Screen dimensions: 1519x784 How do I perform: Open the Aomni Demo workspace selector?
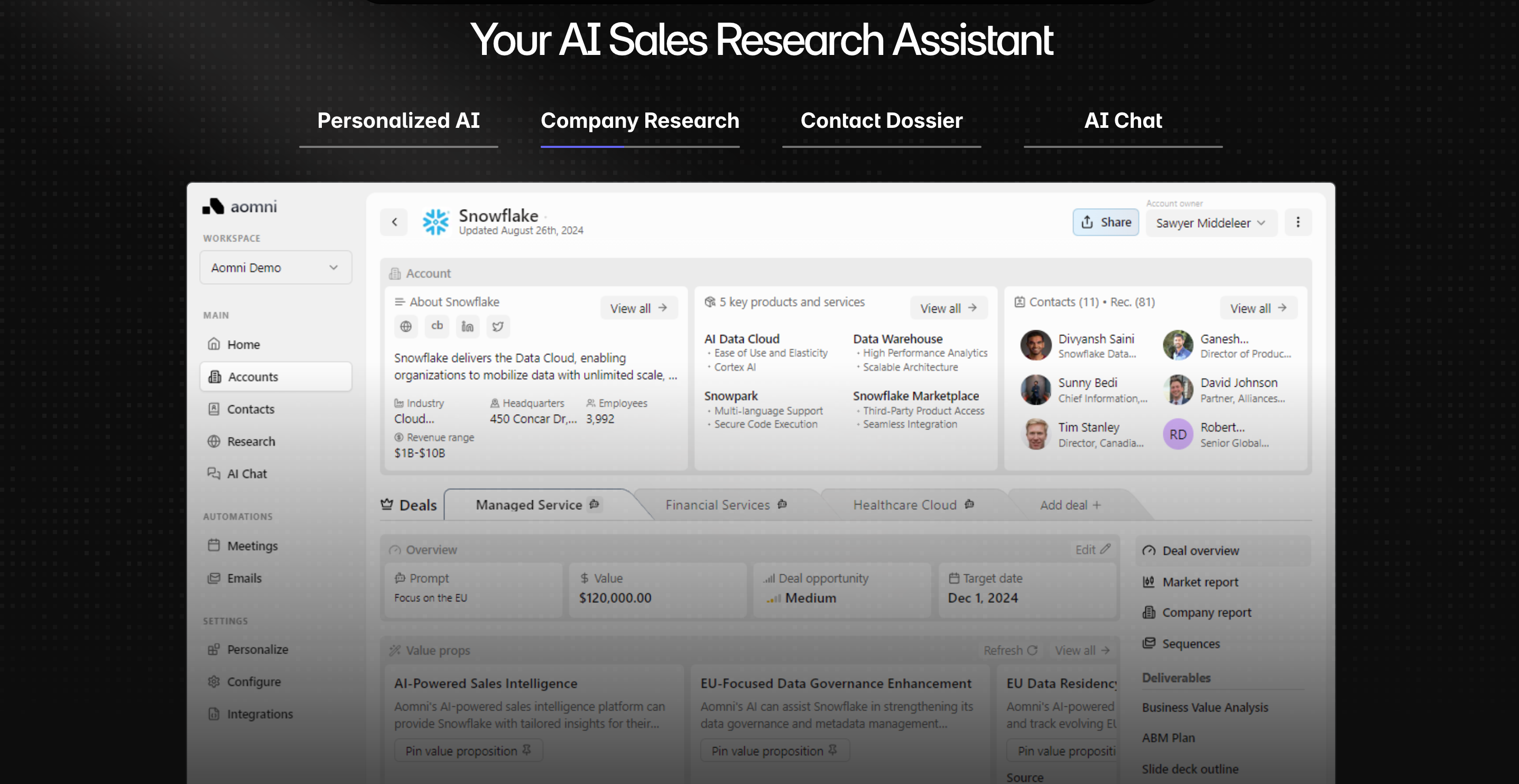[x=275, y=267]
